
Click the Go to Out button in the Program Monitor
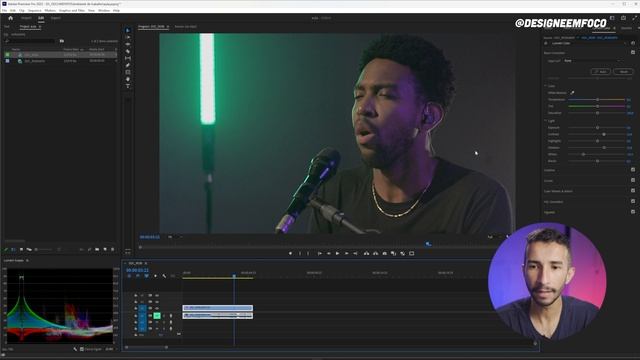pyautogui.click(x=356, y=253)
